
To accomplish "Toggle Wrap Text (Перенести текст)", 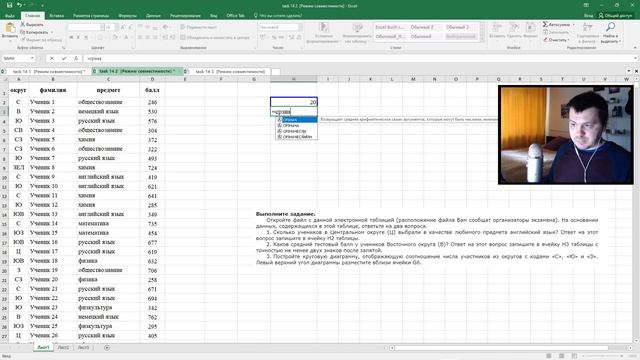I will tap(199, 27).
